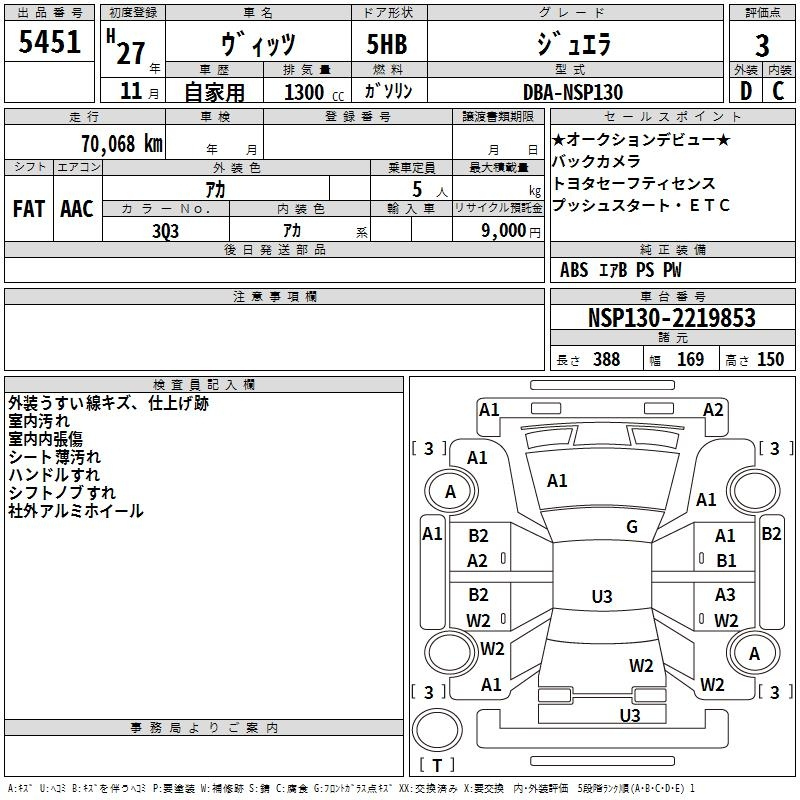Click the displacement value 1300 cc

coord(314,92)
